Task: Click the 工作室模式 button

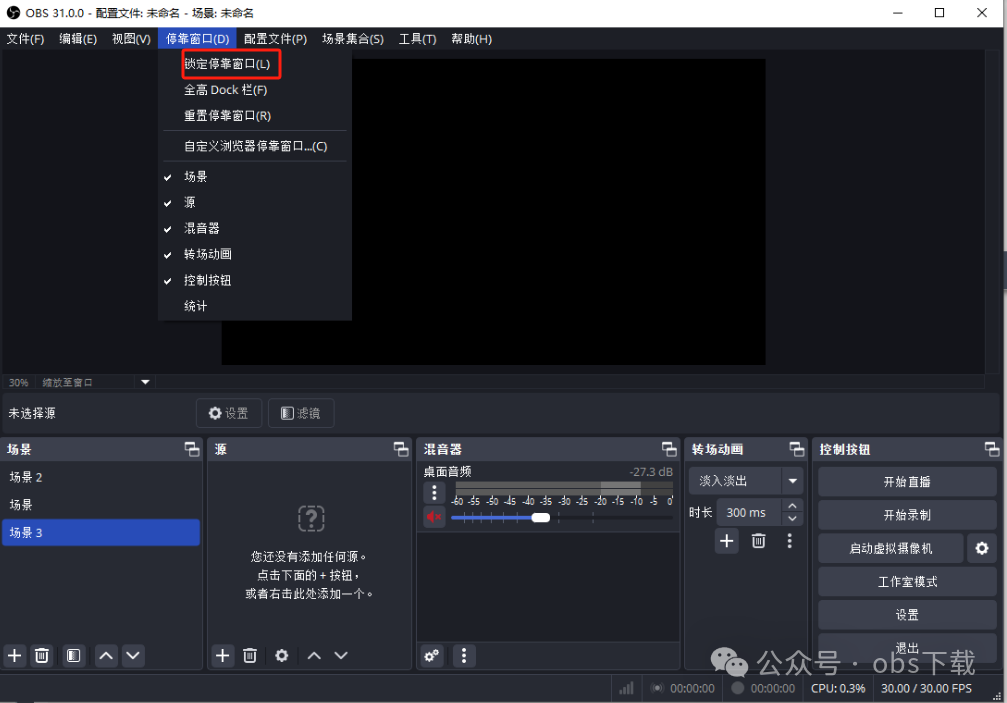Action: [906, 581]
